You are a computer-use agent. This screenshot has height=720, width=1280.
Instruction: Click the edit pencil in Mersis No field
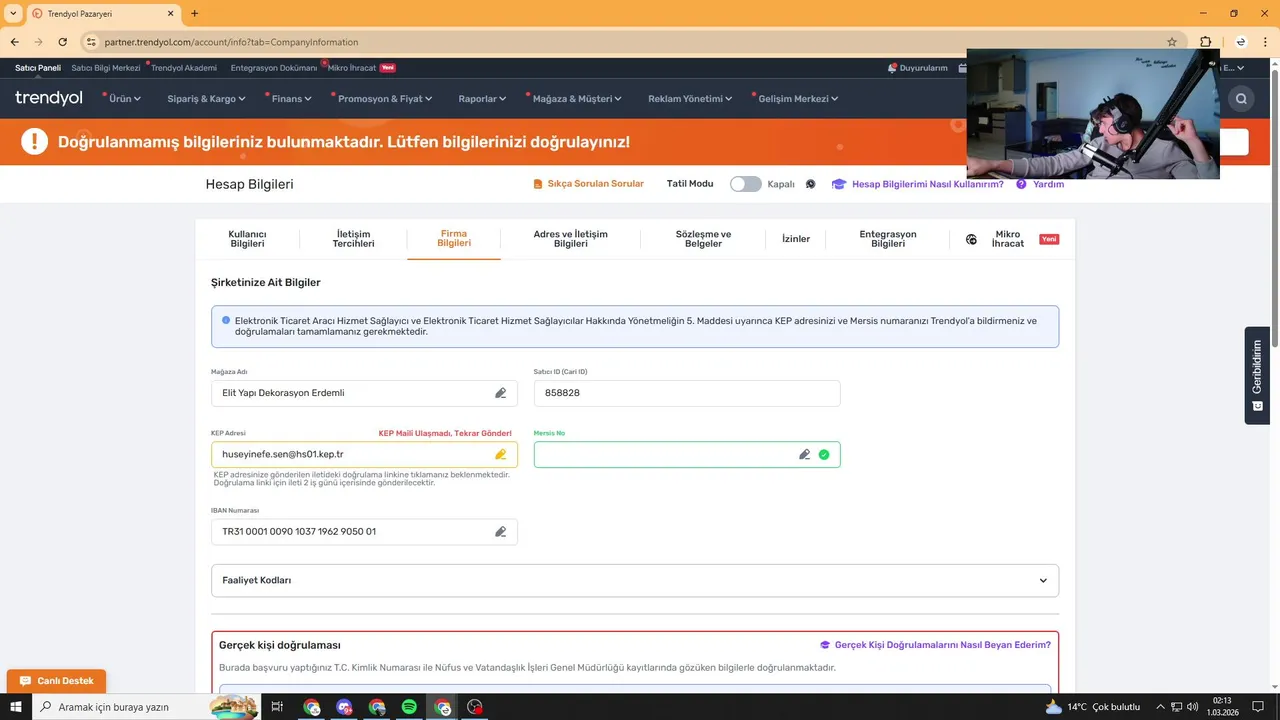805,454
